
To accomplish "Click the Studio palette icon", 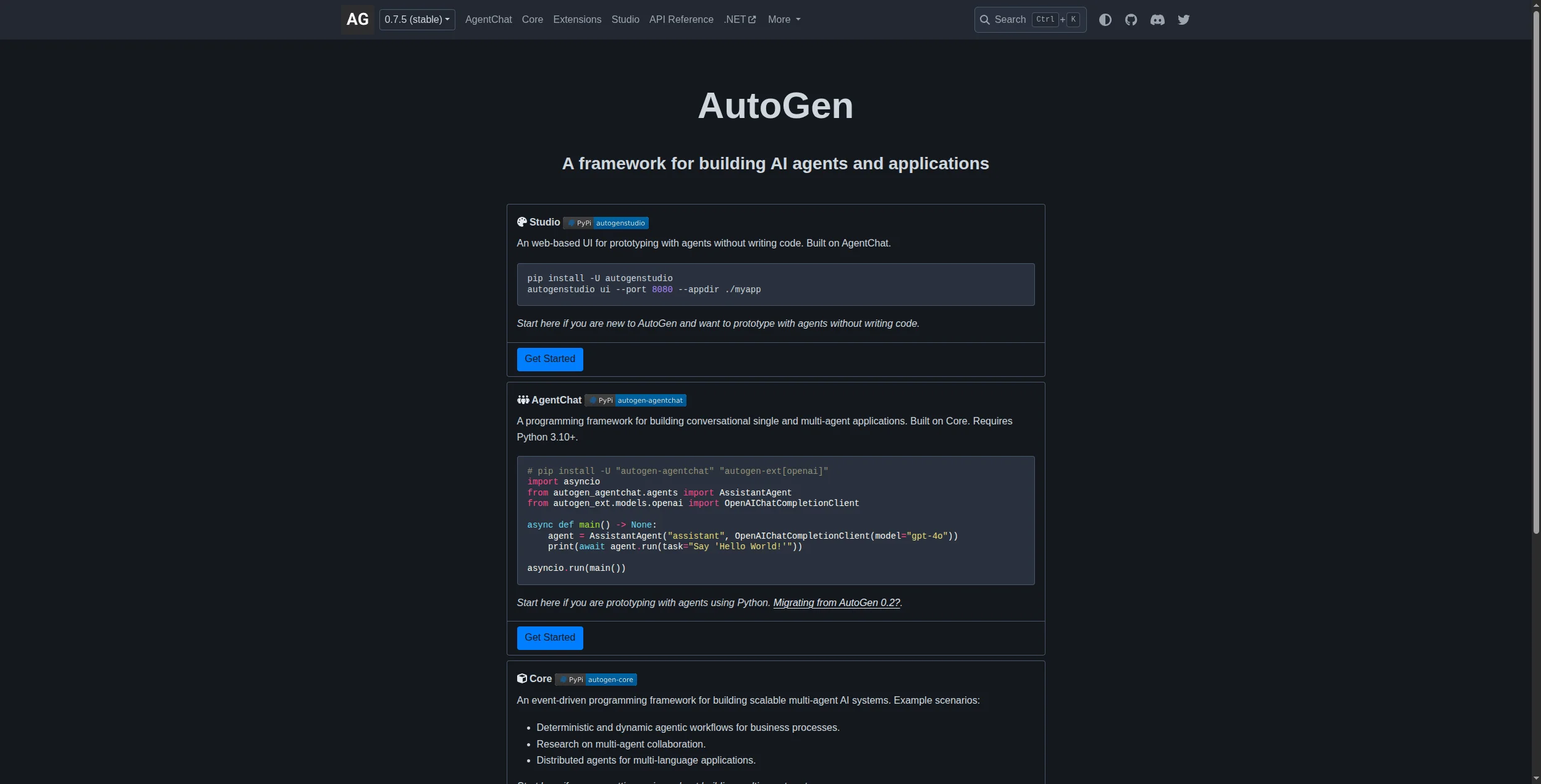I will click(522, 222).
